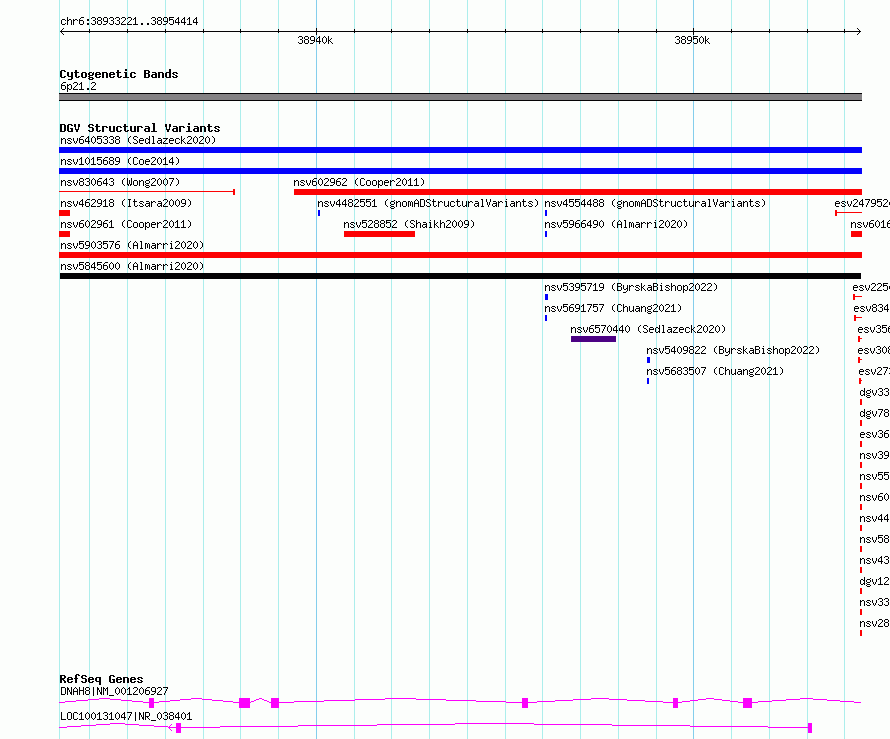Open nsv5691757 (Chuang2021) variant

[x=613, y=308]
